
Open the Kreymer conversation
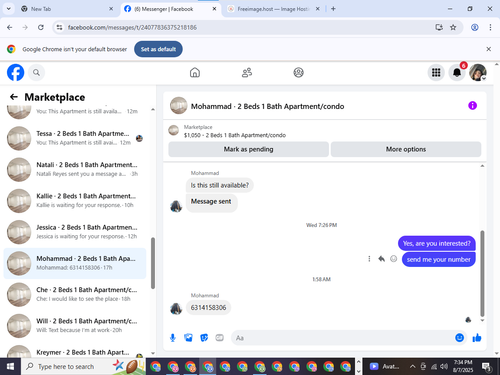click(75, 352)
